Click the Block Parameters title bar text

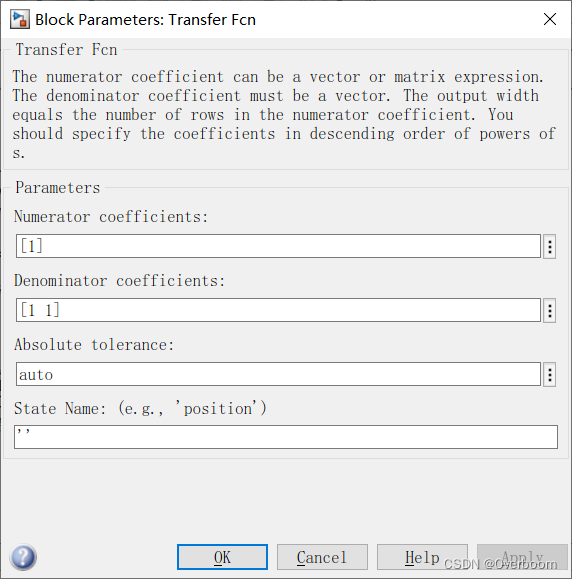coord(145,20)
